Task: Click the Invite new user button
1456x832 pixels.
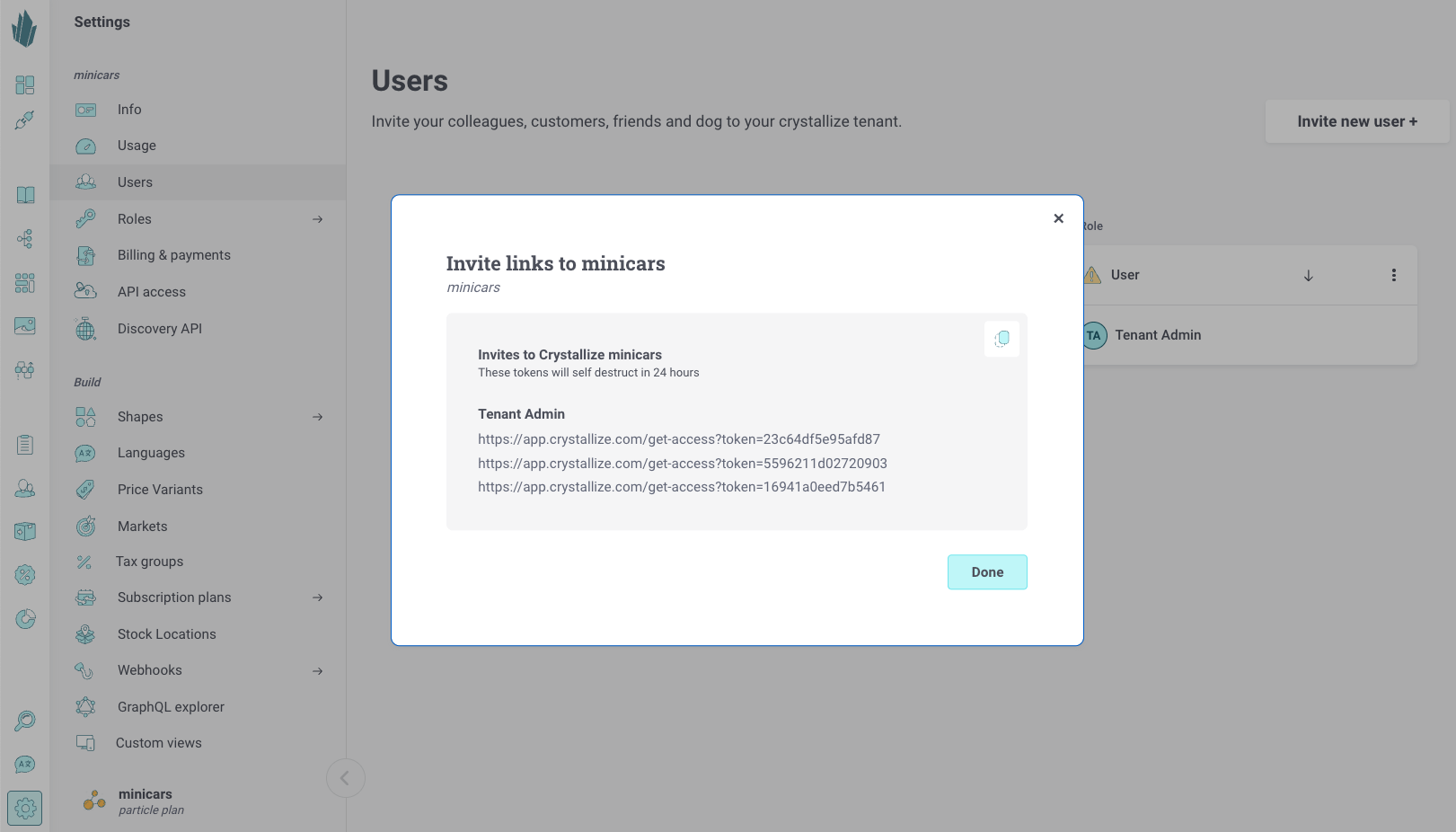Action: [x=1356, y=121]
